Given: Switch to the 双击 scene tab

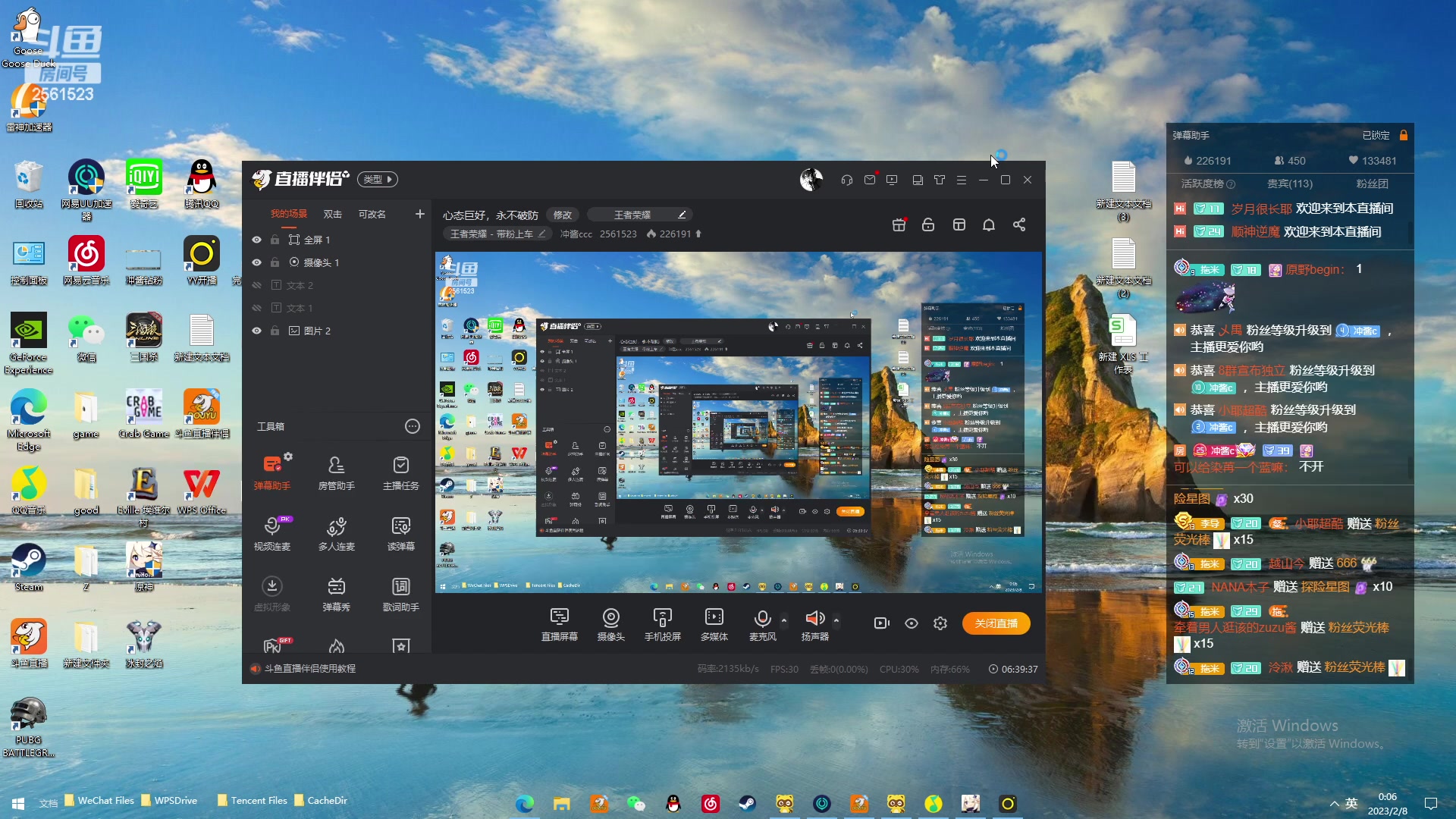Looking at the screenshot, I should tap(332, 214).
